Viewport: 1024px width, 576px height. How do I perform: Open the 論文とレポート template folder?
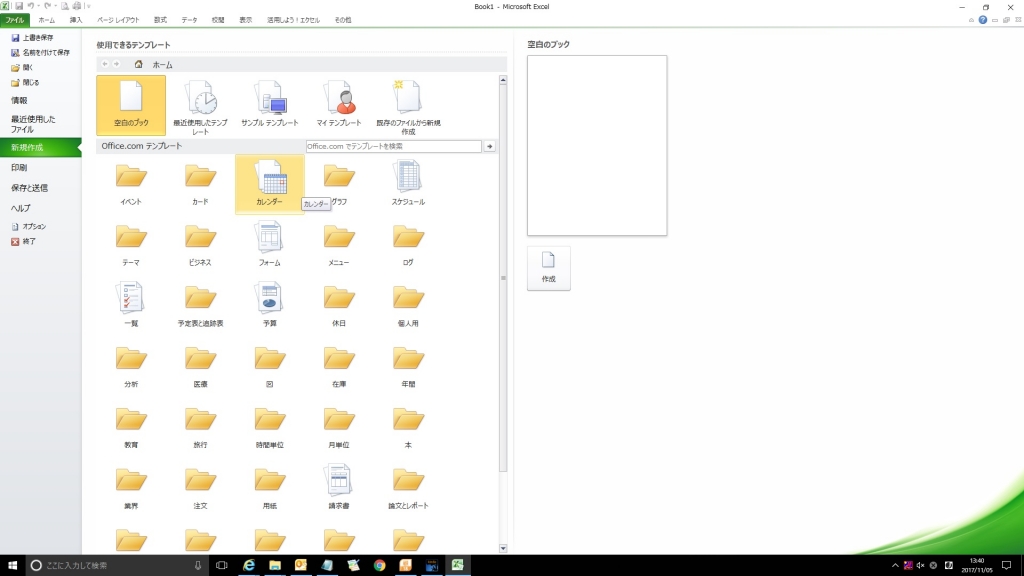coord(408,488)
